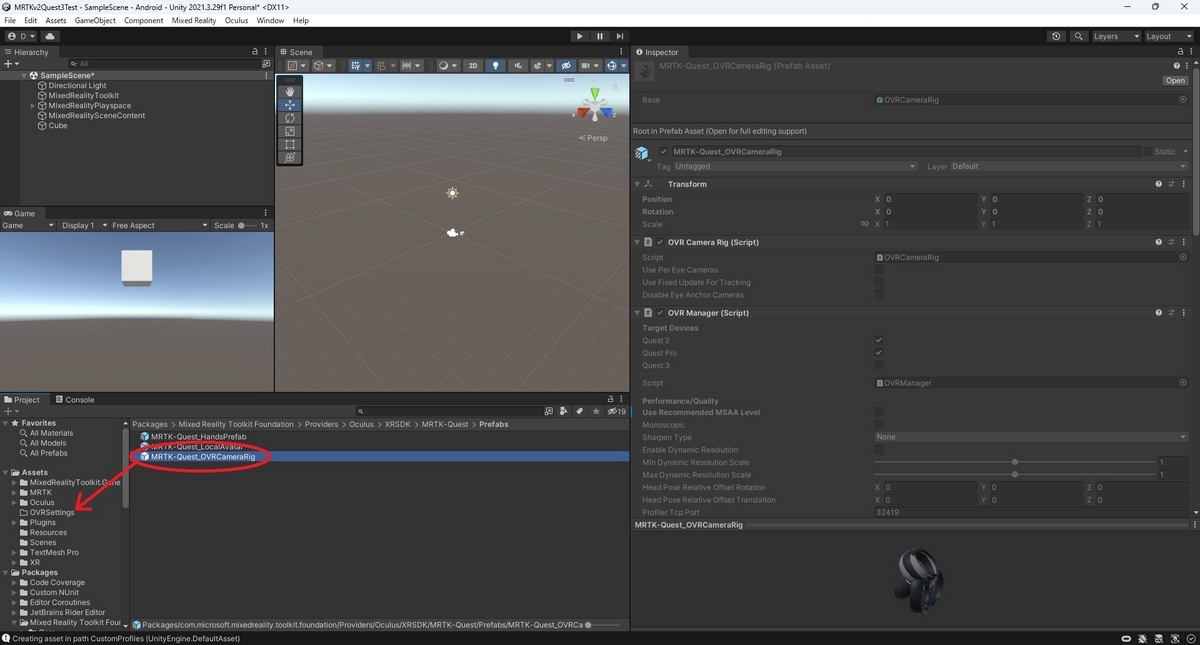Open the GameObject menu
Viewport: 1200px width, 645px height.
point(95,20)
